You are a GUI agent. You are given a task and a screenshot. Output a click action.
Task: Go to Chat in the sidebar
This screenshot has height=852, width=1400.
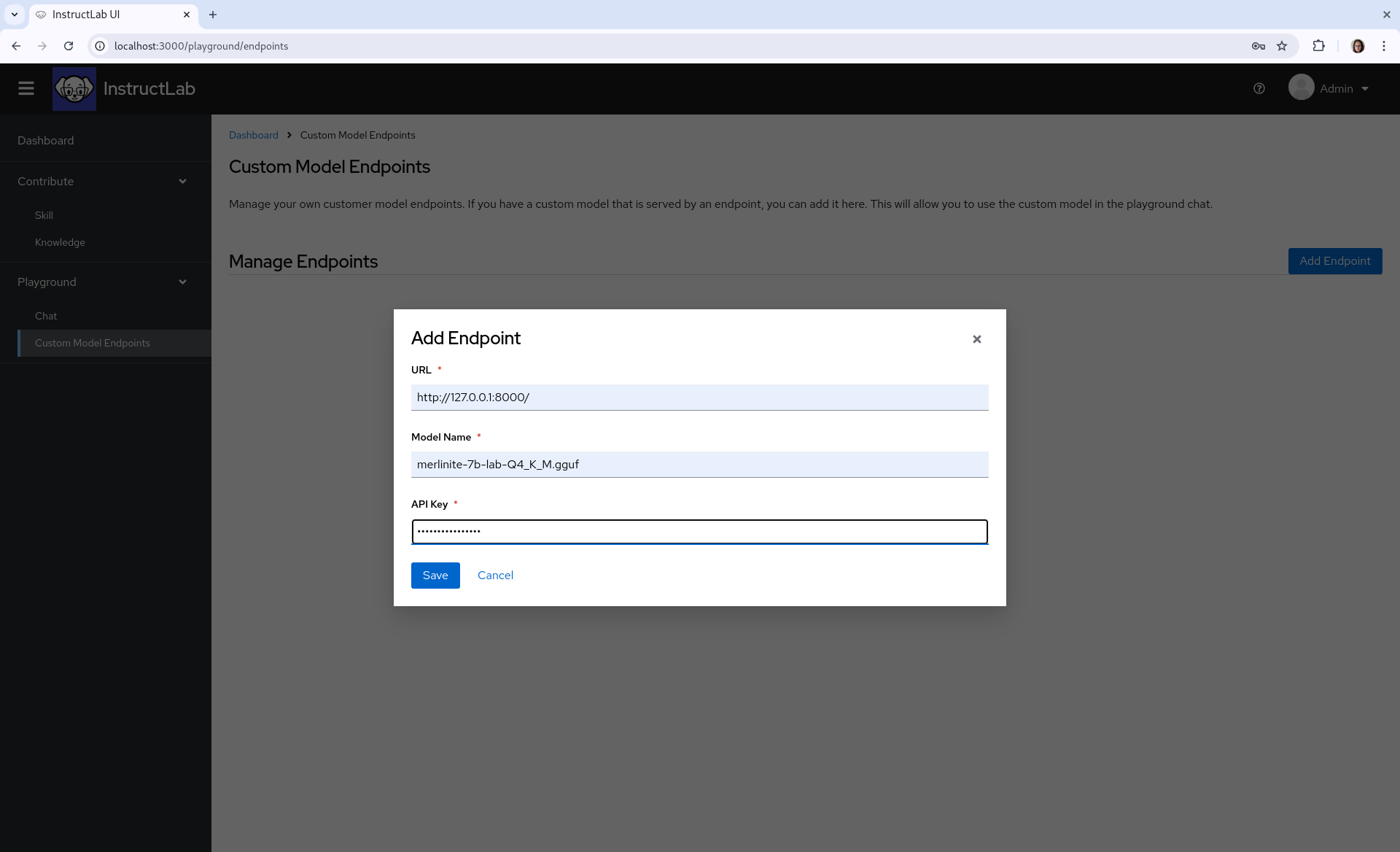pos(46,316)
